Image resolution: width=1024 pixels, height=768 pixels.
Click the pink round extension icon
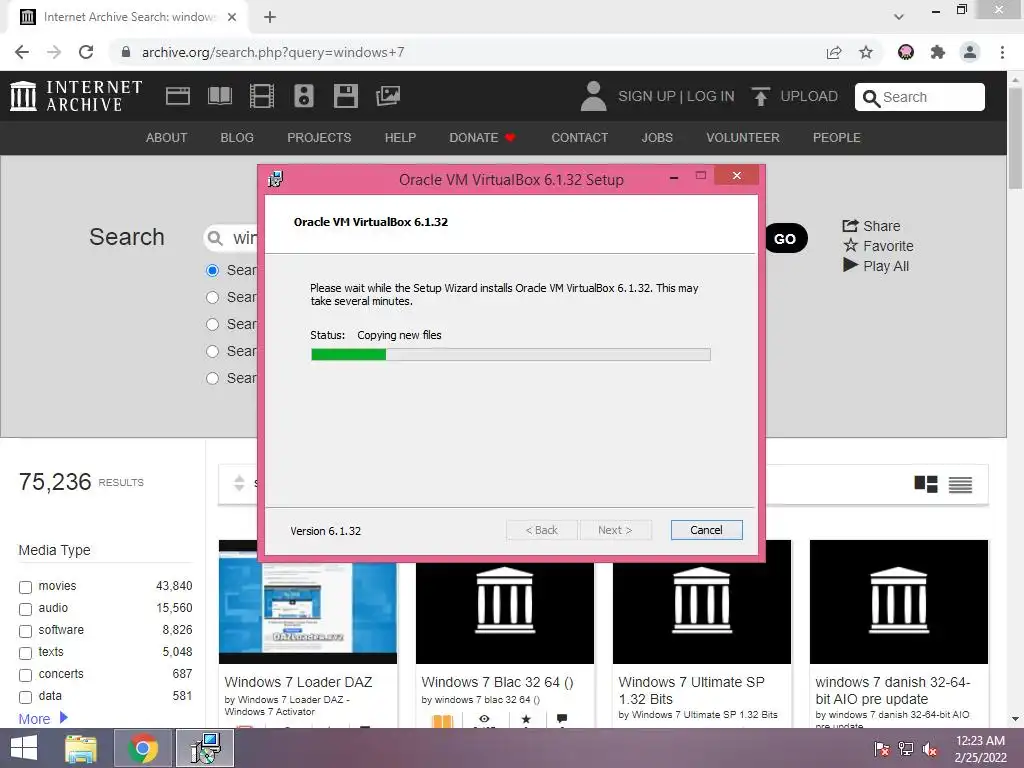click(x=906, y=52)
